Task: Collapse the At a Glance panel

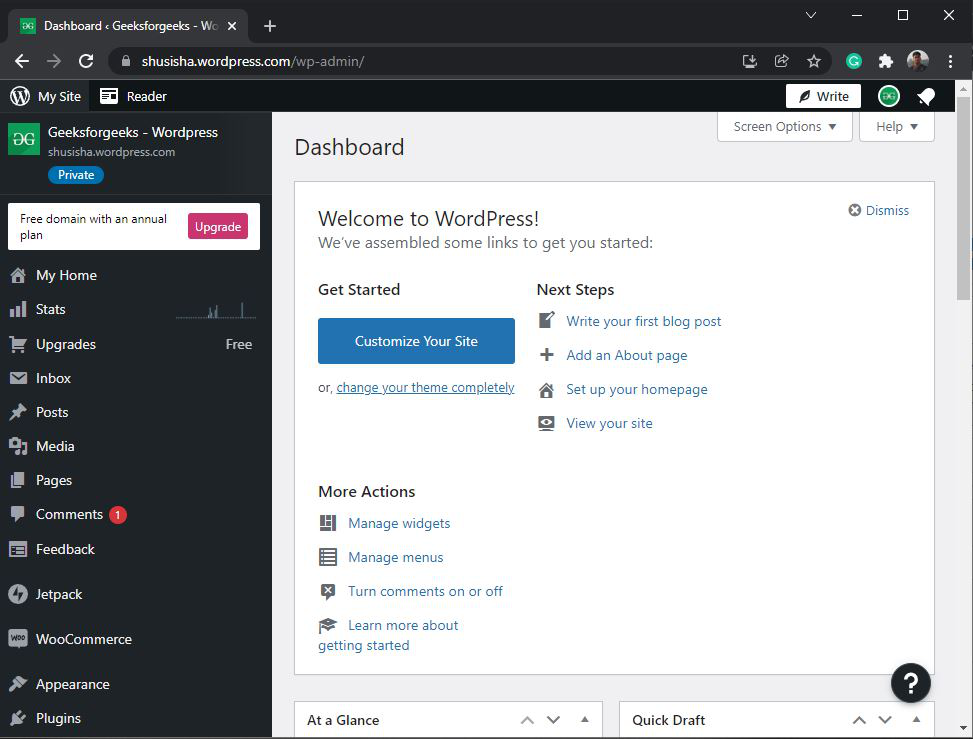Action: (585, 719)
